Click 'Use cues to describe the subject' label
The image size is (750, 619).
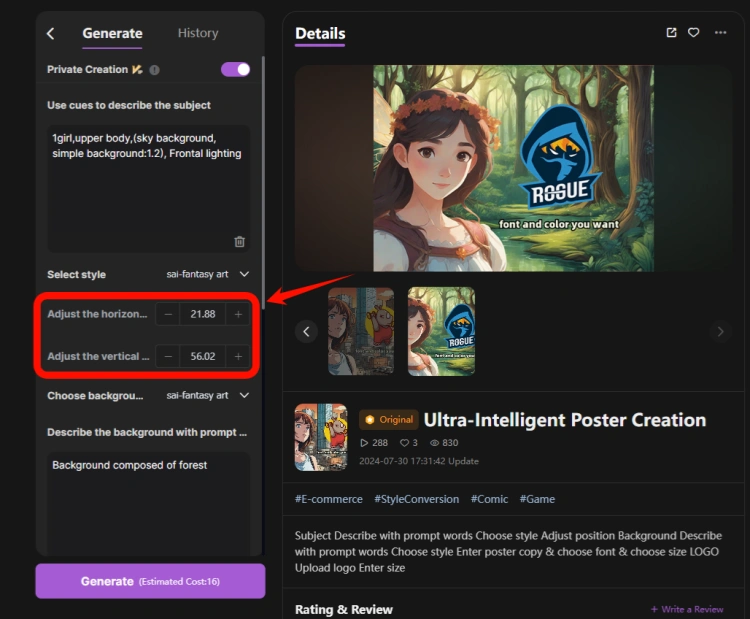point(129,105)
